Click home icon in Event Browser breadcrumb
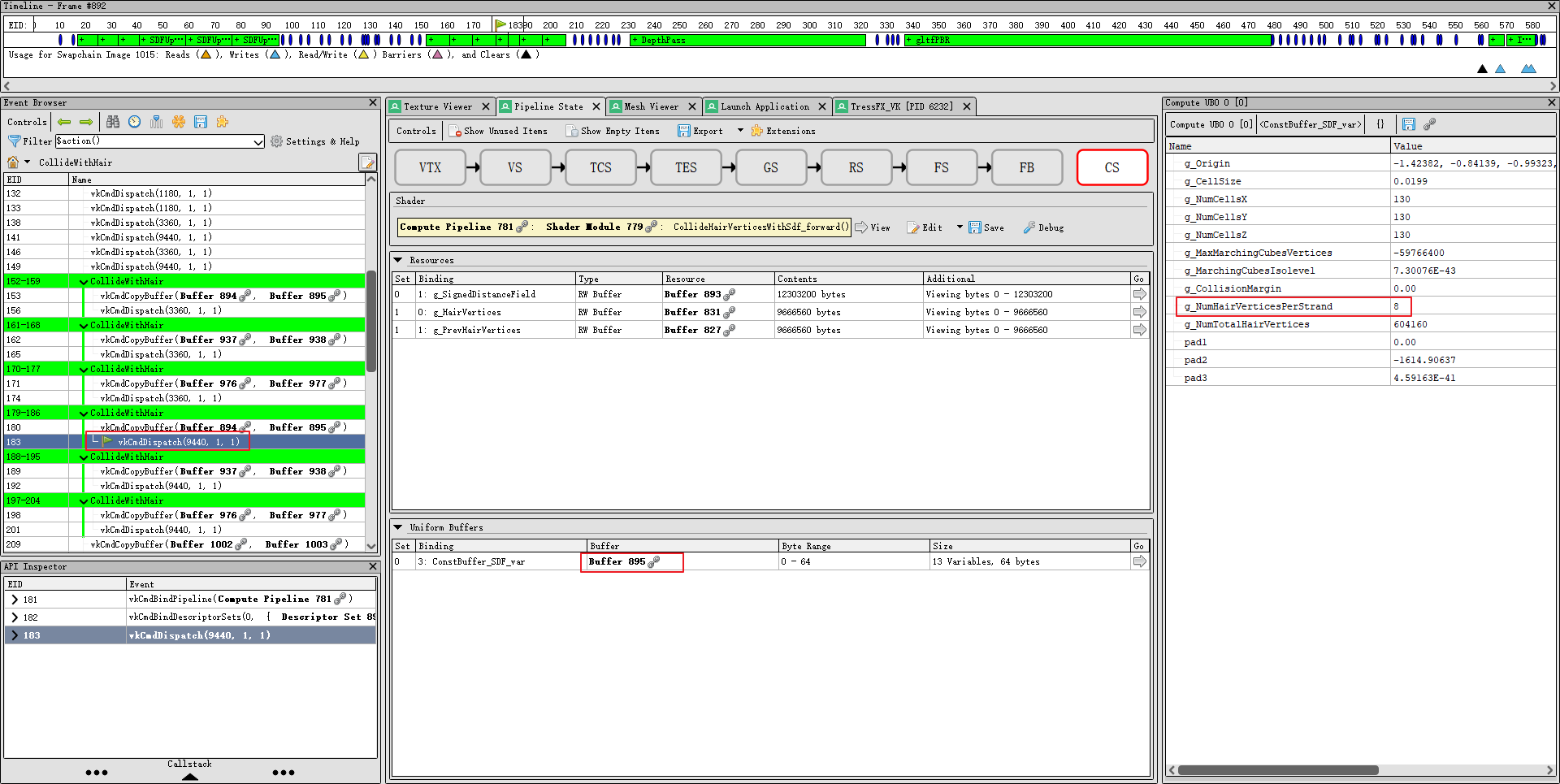The width and height of the screenshot is (1560, 784). (x=13, y=162)
